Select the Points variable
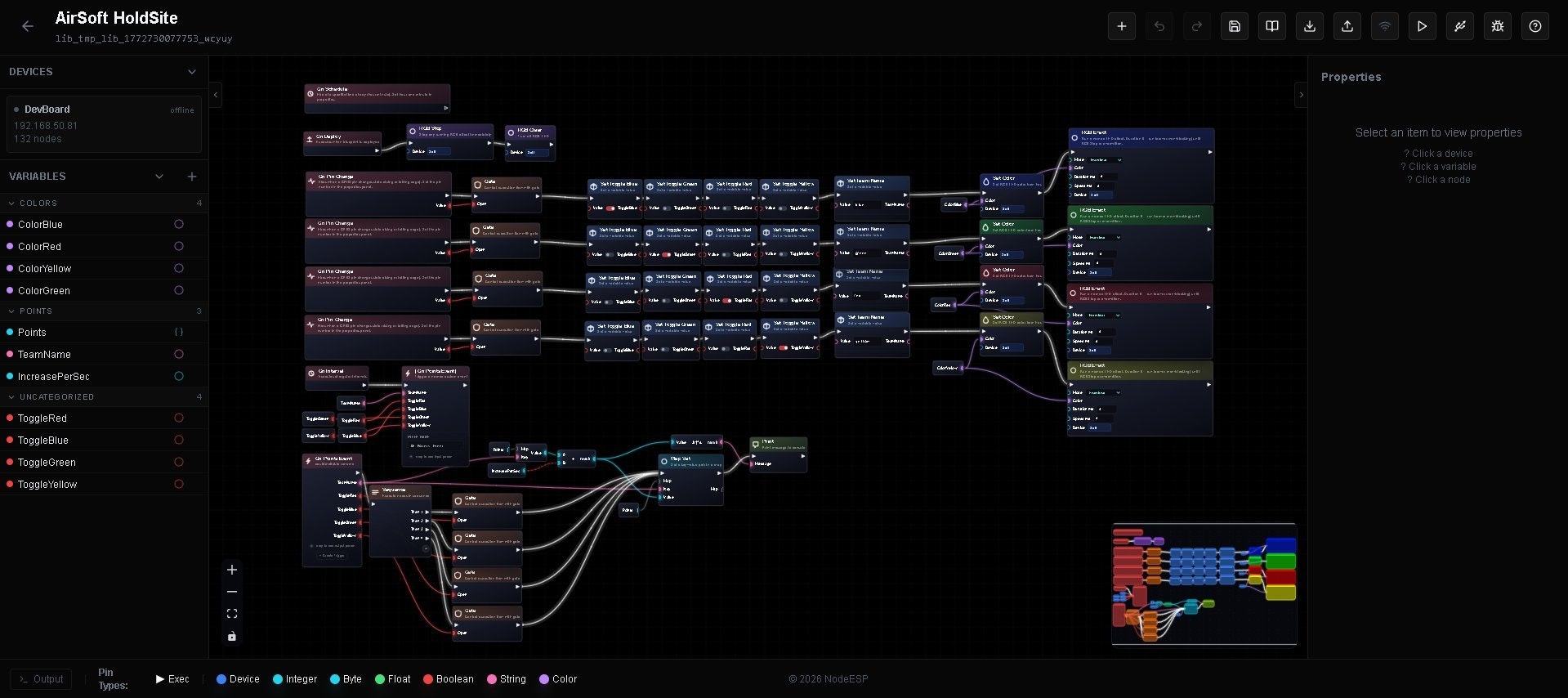 (x=104, y=332)
